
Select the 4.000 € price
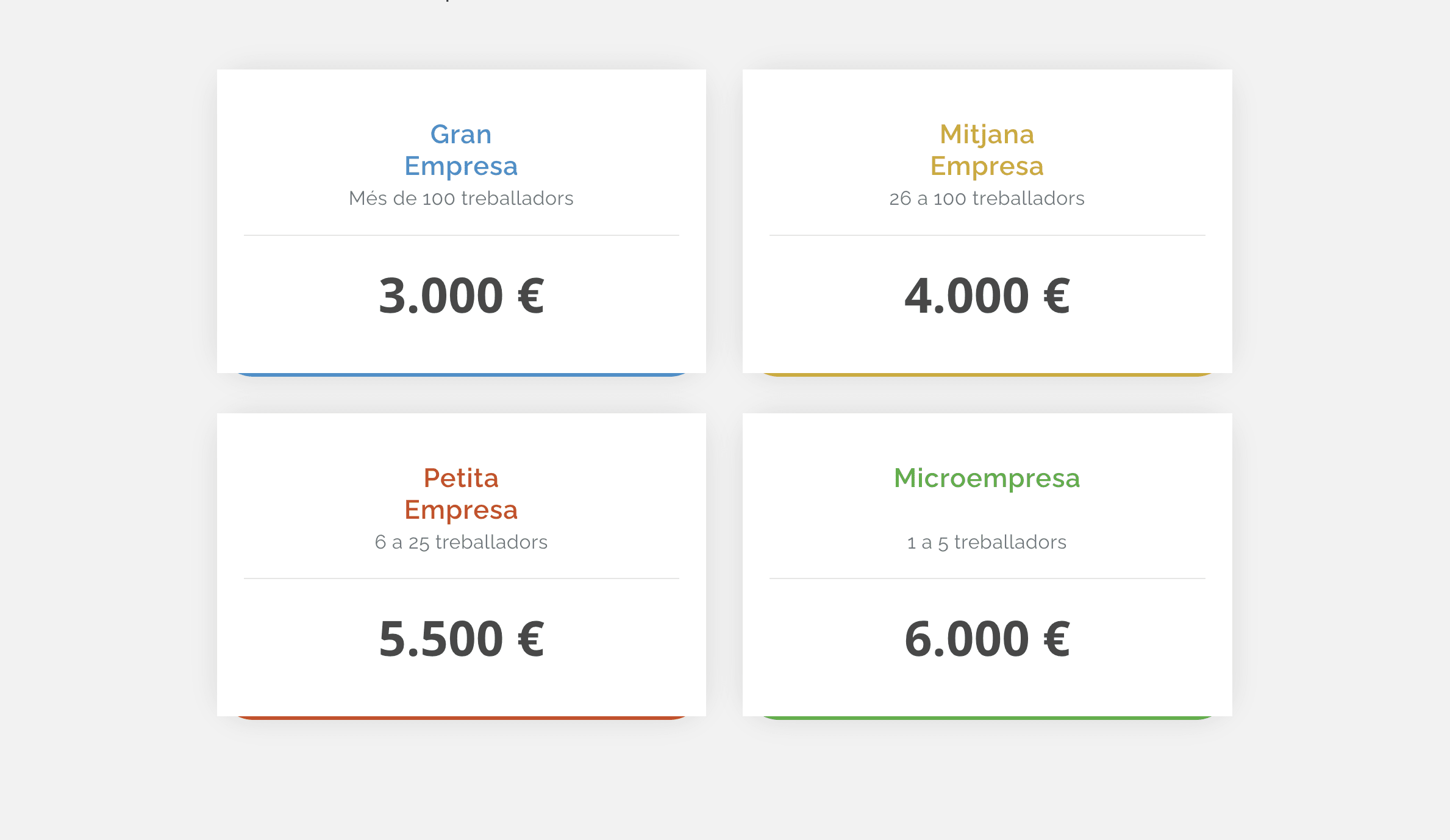point(987,296)
